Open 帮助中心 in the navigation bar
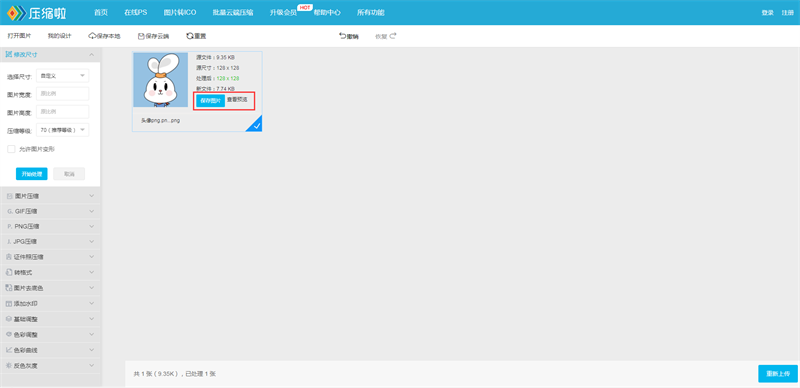This screenshot has width=800, height=388. [327, 13]
